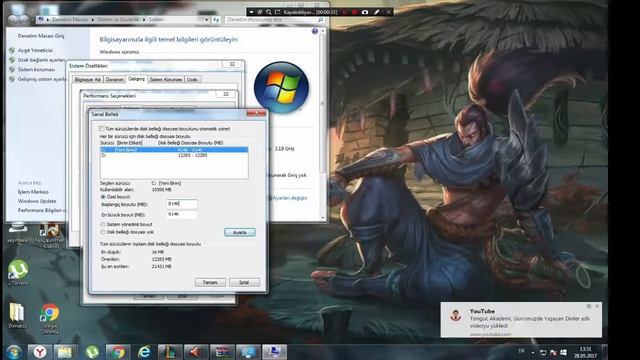Click İptal in the Sanal Bellek dialog
This screenshot has height=360, width=640.
pos(244,282)
